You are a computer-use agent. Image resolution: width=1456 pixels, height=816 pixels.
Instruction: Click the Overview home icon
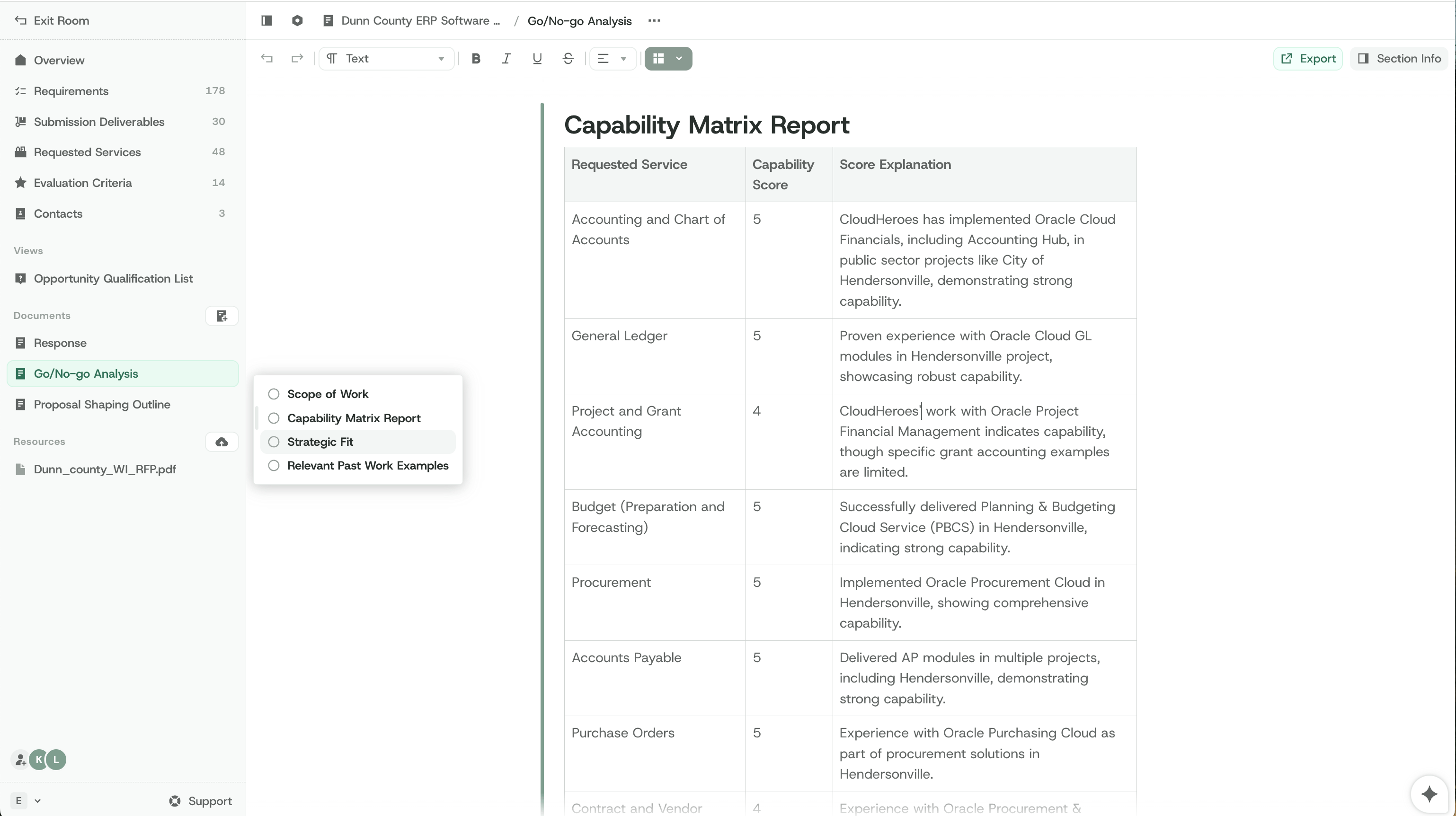20,61
